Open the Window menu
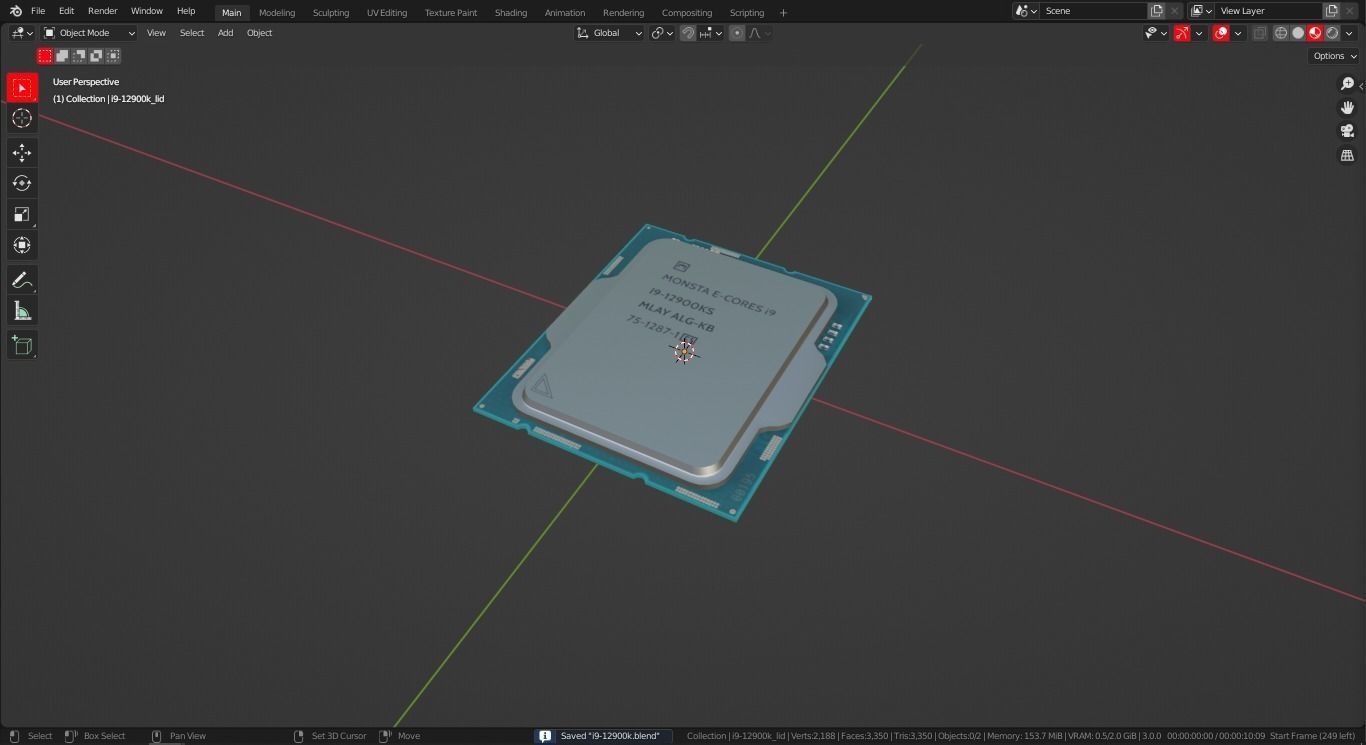 [x=147, y=11]
